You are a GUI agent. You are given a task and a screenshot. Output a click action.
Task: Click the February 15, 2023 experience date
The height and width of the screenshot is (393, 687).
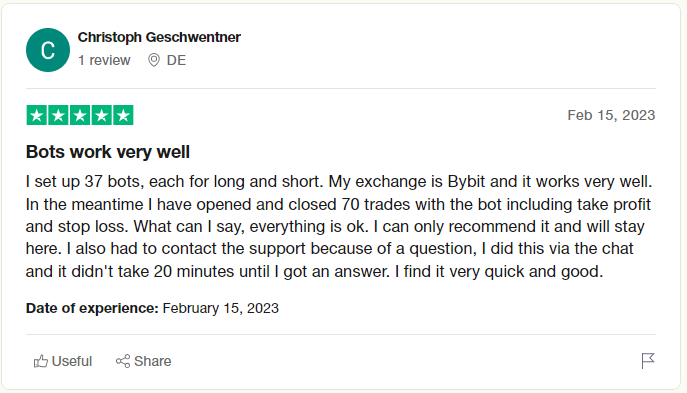[220, 308]
